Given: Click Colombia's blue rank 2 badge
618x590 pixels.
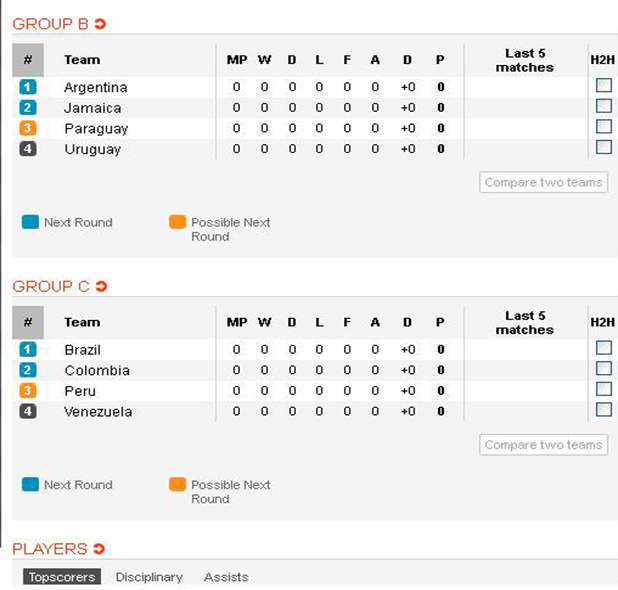Looking at the screenshot, I should point(28,370).
